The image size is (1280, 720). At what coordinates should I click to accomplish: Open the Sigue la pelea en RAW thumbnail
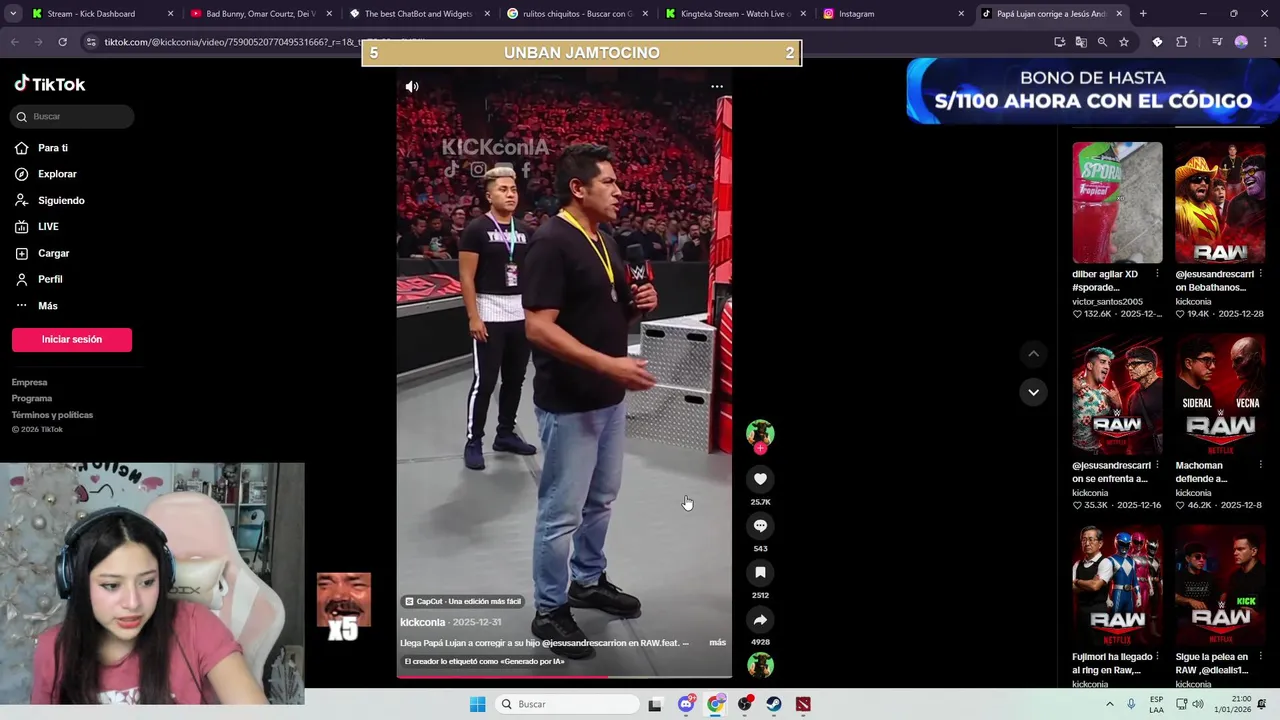[x=1220, y=587]
